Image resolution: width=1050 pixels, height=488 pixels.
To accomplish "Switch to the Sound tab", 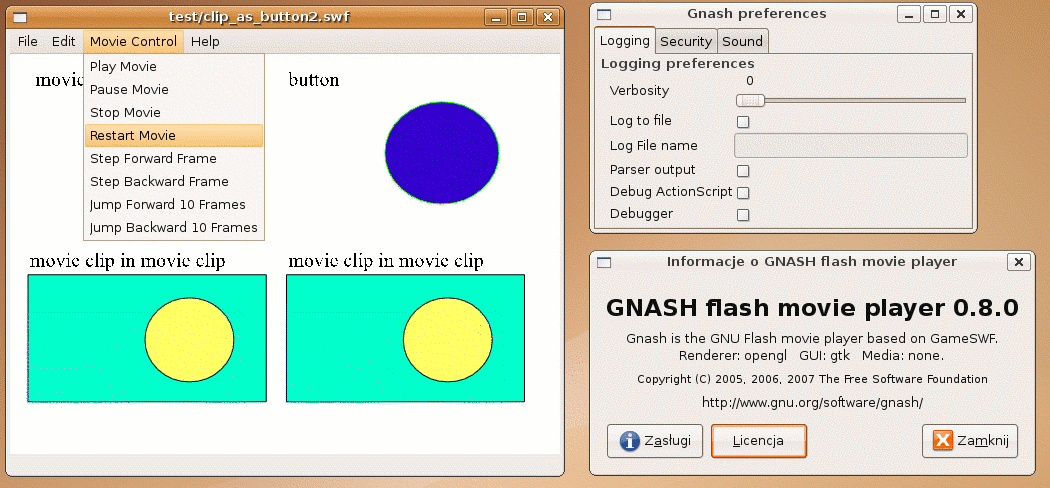I will pos(743,42).
